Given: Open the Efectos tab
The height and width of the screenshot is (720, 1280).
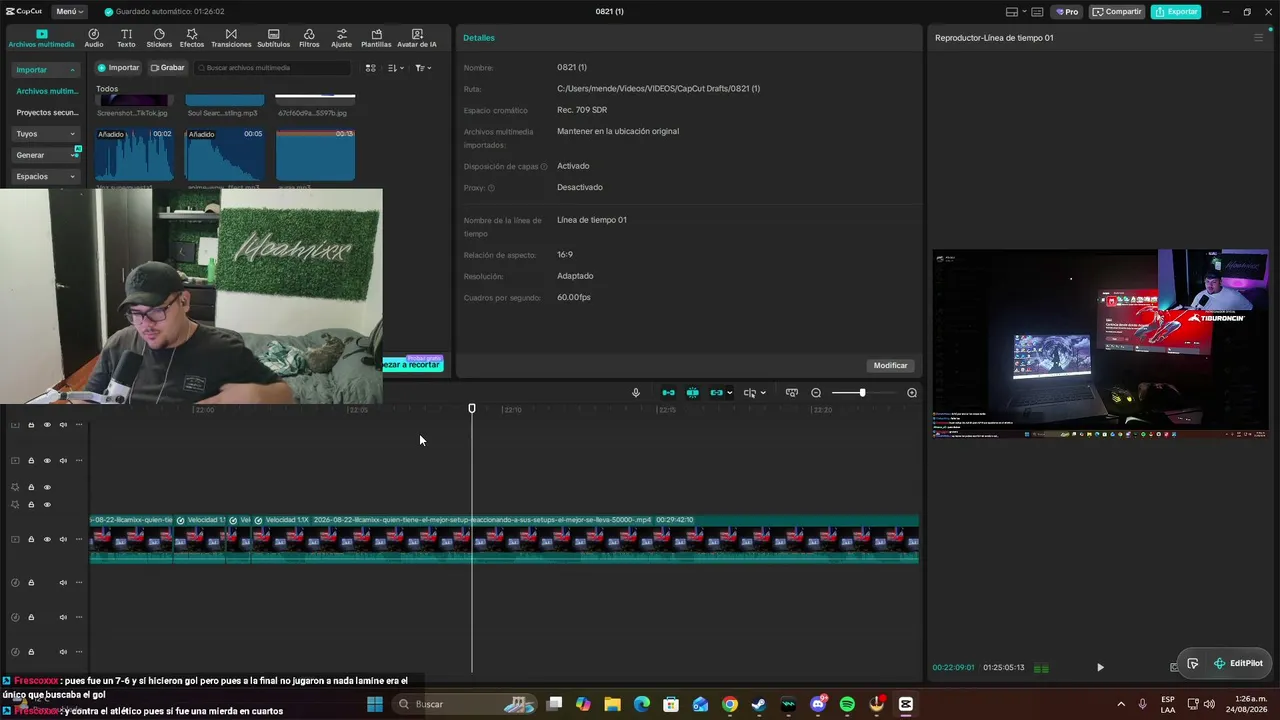Looking at the screenshot, I should pyautogui.click(x=192, y=38).
